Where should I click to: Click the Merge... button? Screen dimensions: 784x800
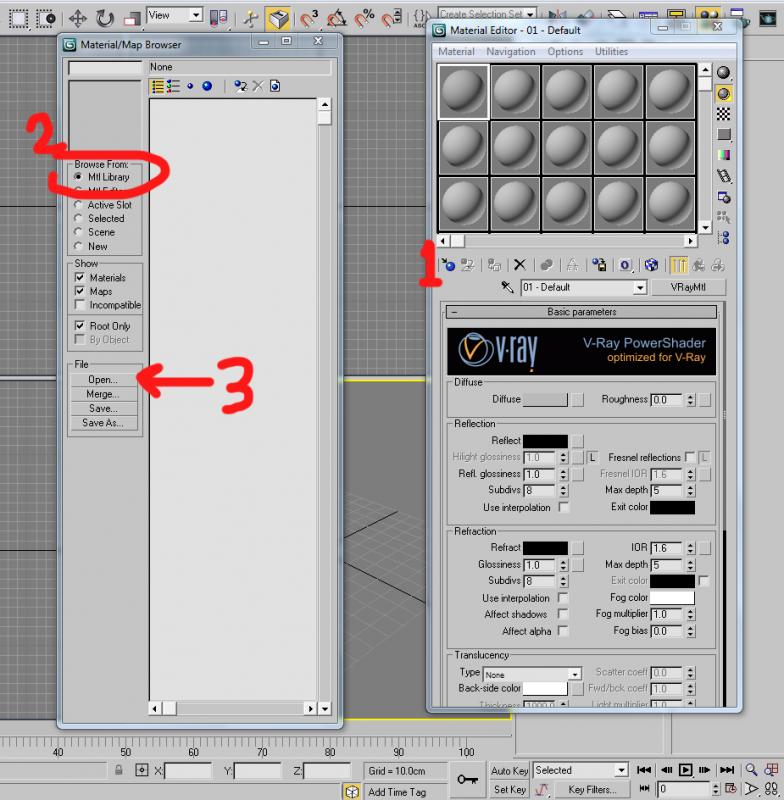pyautogui.click(x=104, y=394)
